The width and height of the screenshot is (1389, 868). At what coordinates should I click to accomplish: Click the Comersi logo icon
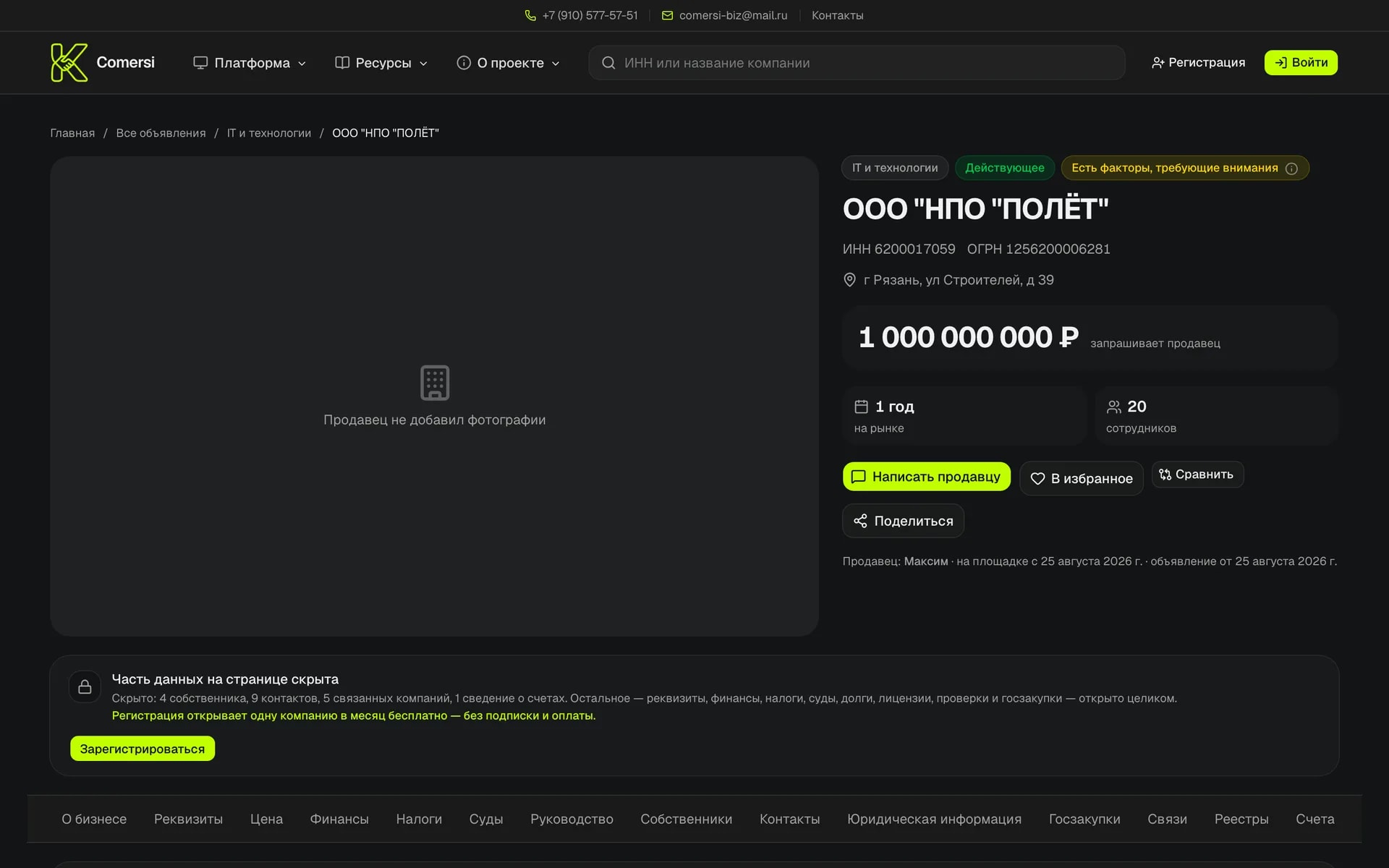69,62
